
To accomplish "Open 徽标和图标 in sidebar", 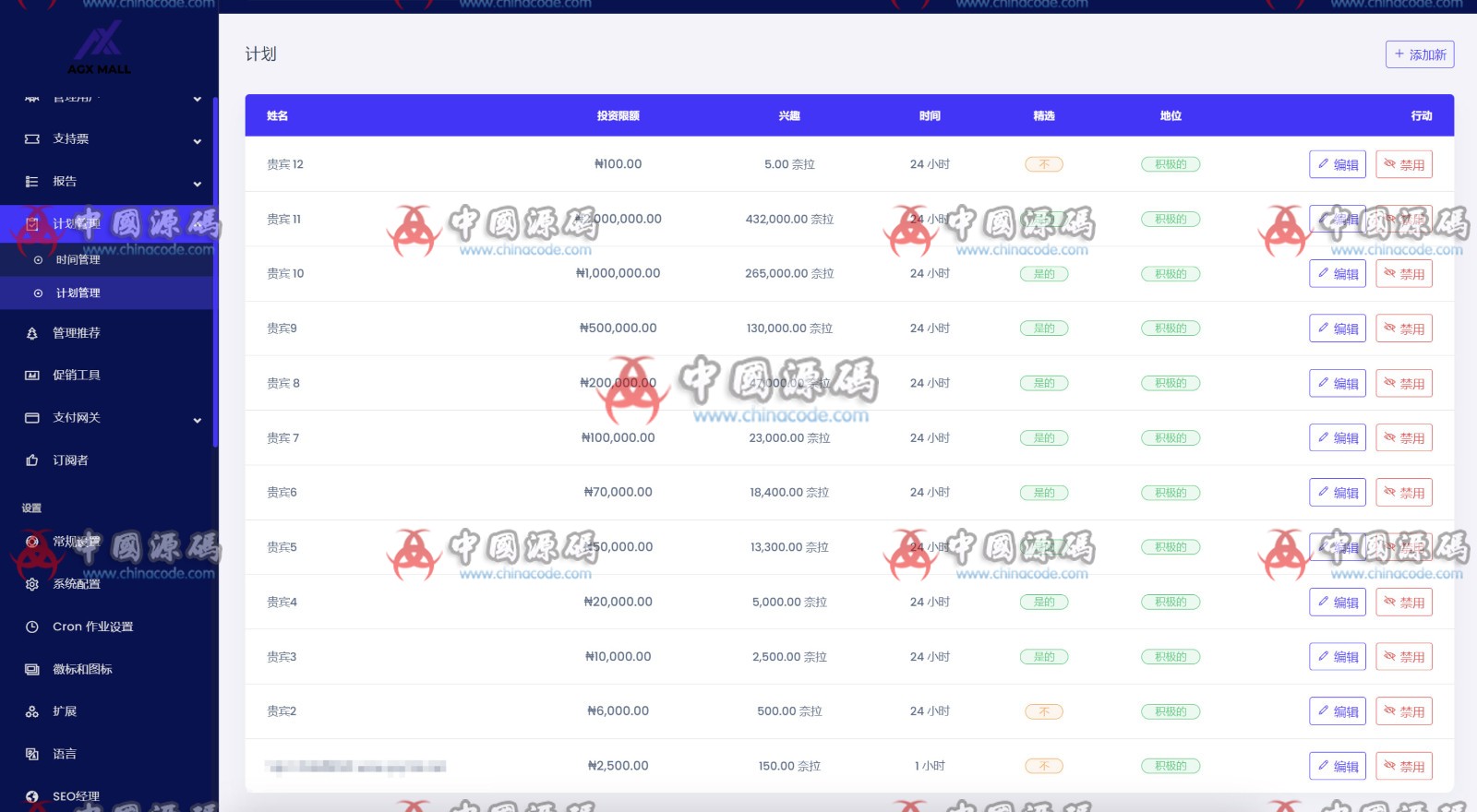I will (106, 669).
